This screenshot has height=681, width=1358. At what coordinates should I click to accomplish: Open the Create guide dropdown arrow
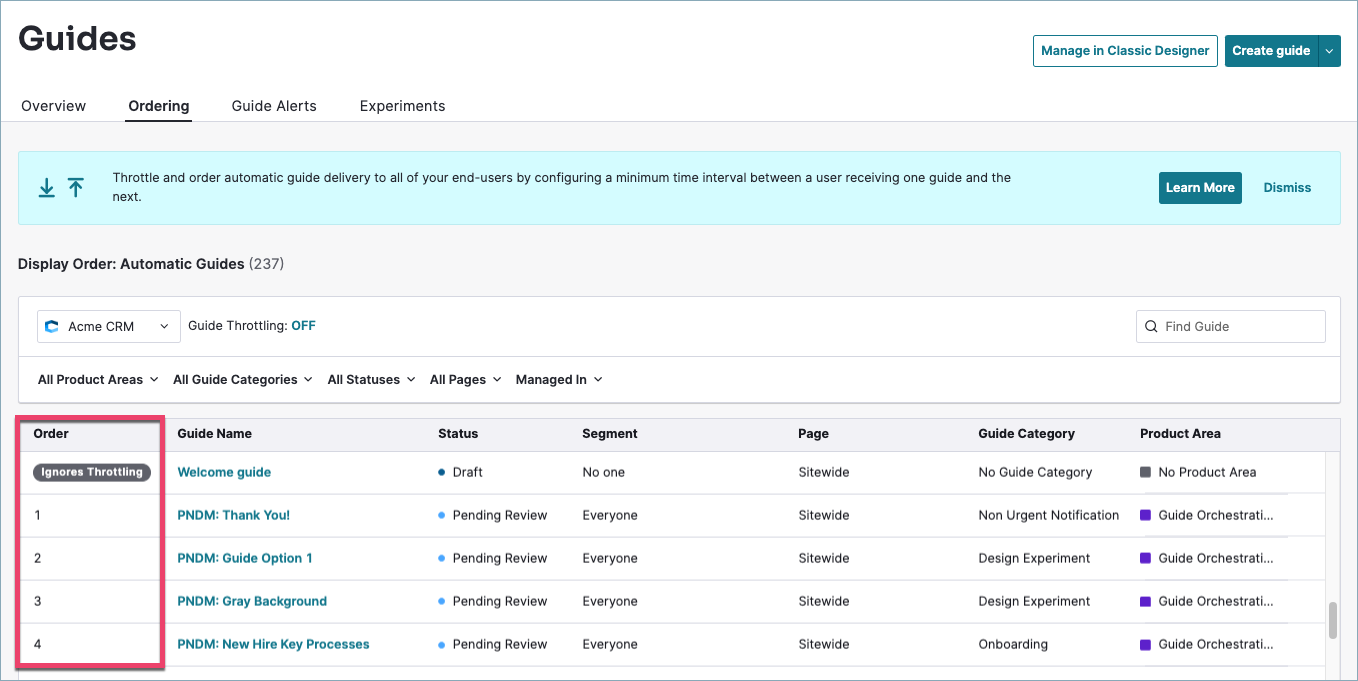[1329, 51]
